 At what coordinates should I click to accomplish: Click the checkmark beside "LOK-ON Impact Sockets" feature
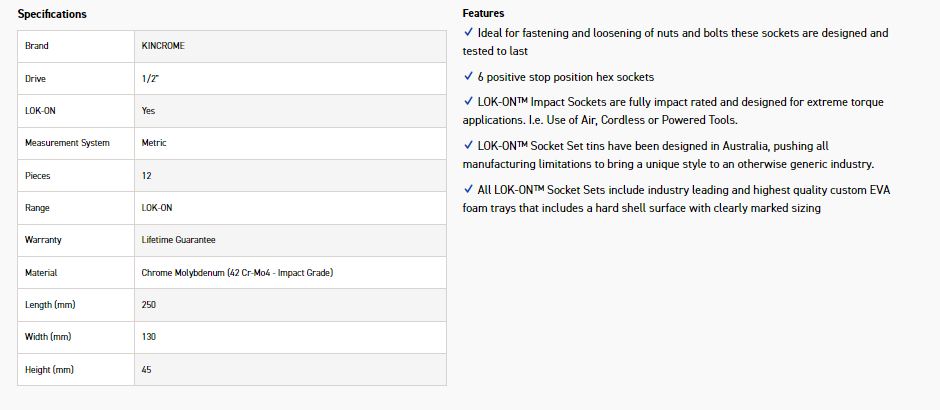tap(468, 102)
